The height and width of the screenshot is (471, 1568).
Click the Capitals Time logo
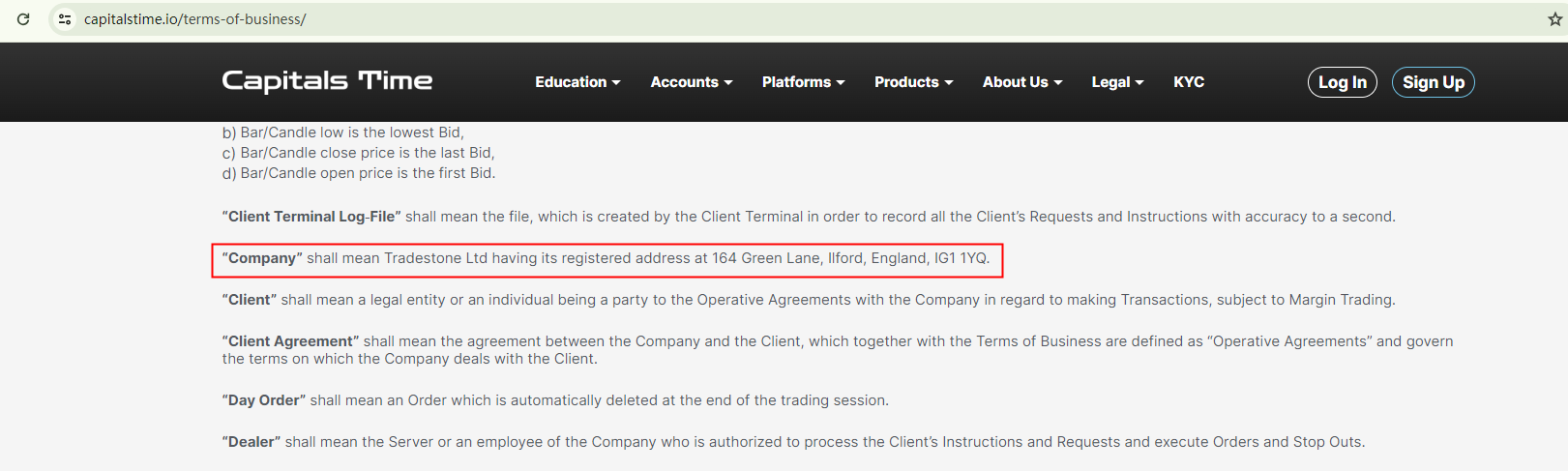click(x=327, y=81)
